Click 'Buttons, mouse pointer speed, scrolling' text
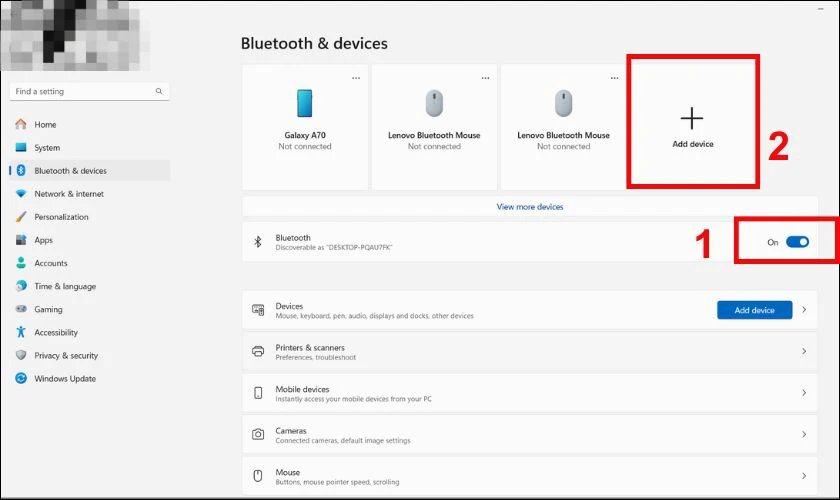The width and height of the screenshot is (840, 500). click(338, 482)
